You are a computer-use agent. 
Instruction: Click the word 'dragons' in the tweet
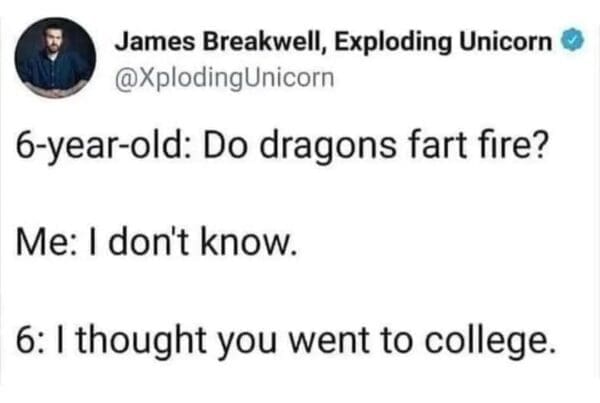(328, 147)
